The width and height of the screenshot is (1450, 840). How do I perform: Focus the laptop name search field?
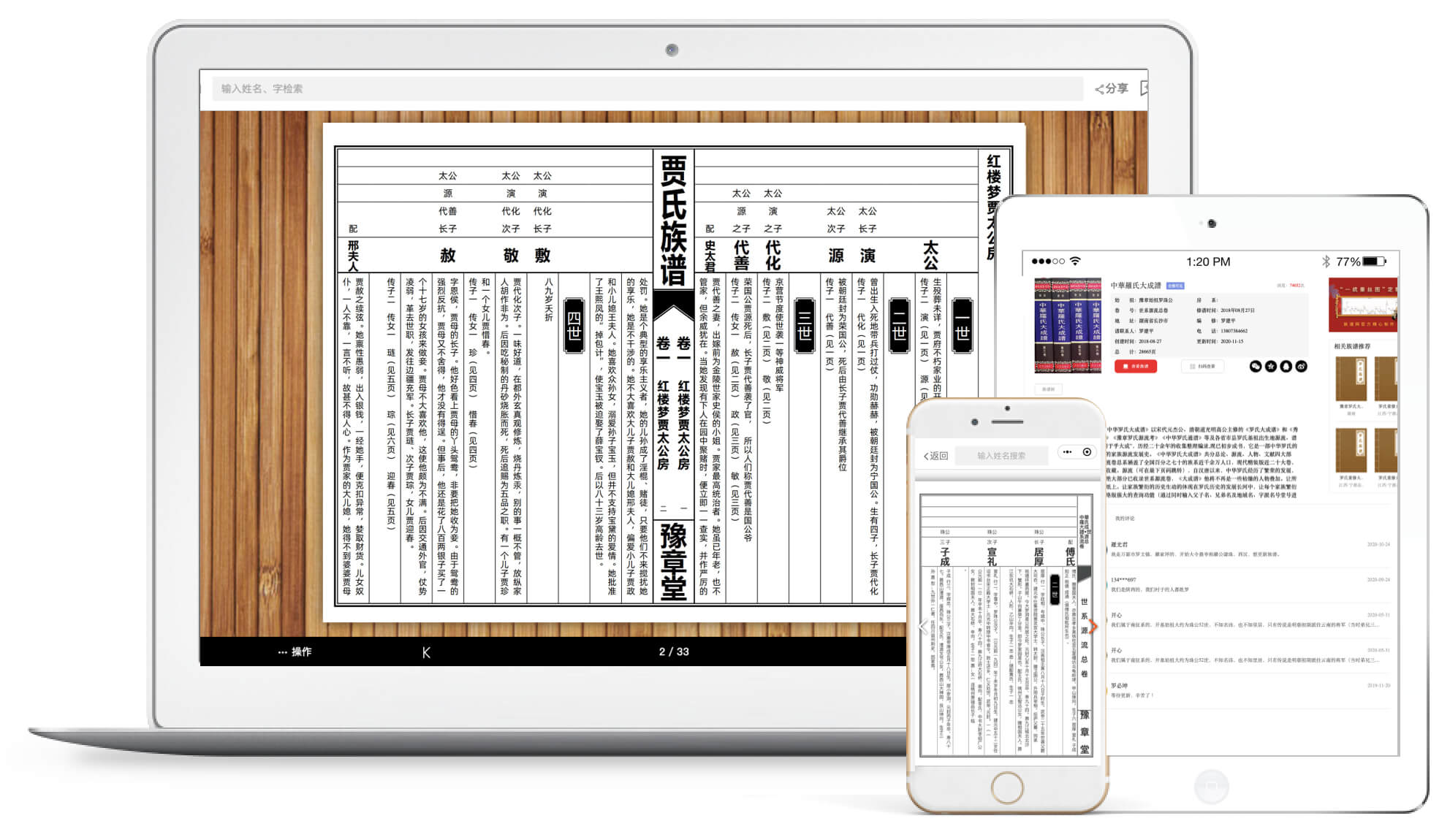[647, 88]
